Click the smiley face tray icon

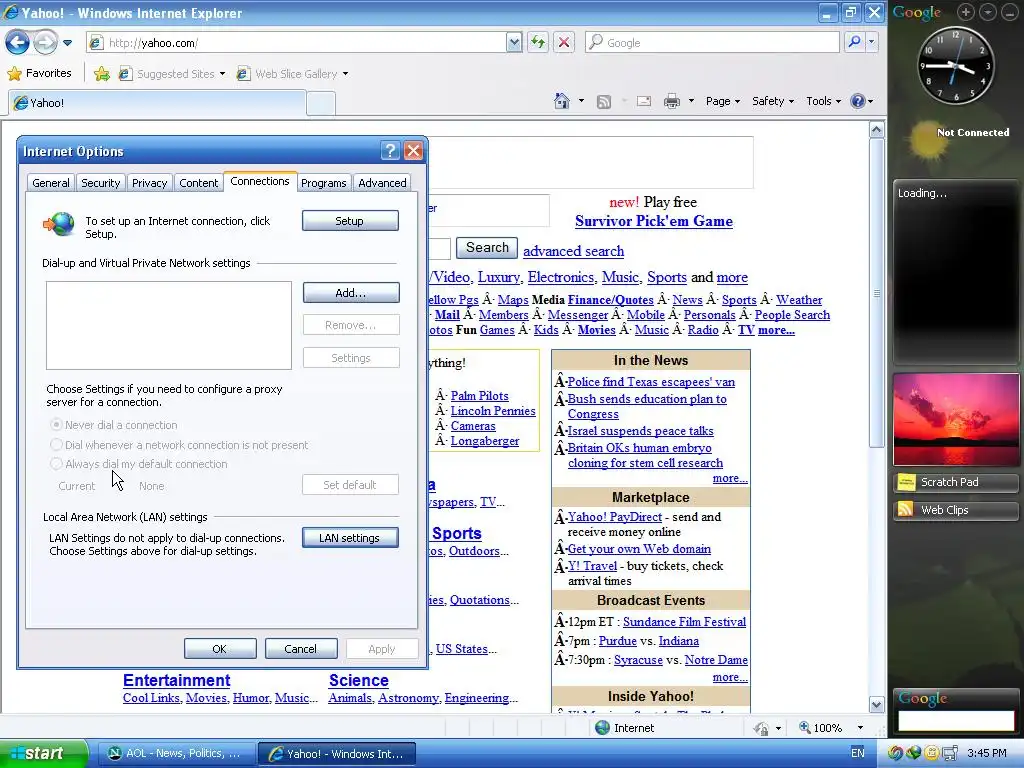tap(932, 754)
